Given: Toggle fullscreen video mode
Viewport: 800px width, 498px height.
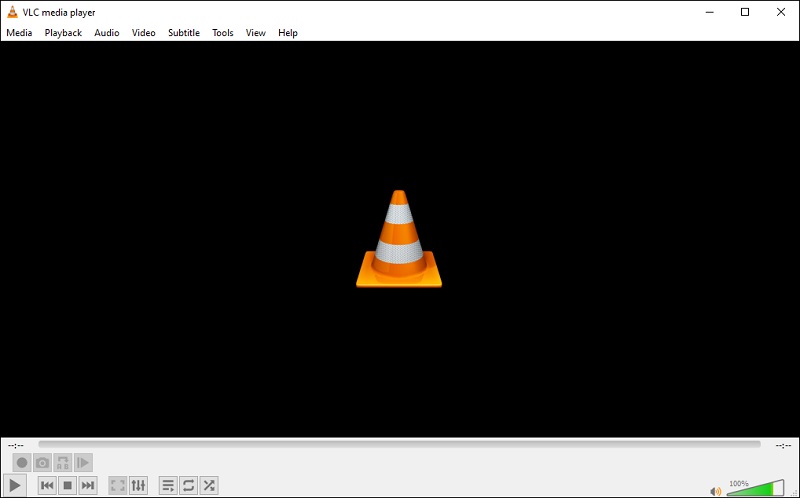Looking at the screenshot, I should coord(117,485).
